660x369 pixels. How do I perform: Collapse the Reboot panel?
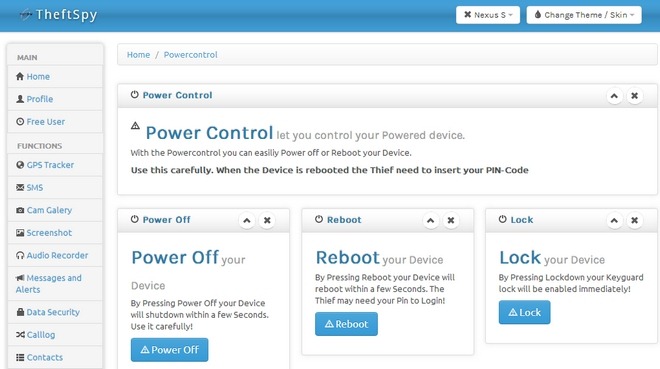[431, 220]
